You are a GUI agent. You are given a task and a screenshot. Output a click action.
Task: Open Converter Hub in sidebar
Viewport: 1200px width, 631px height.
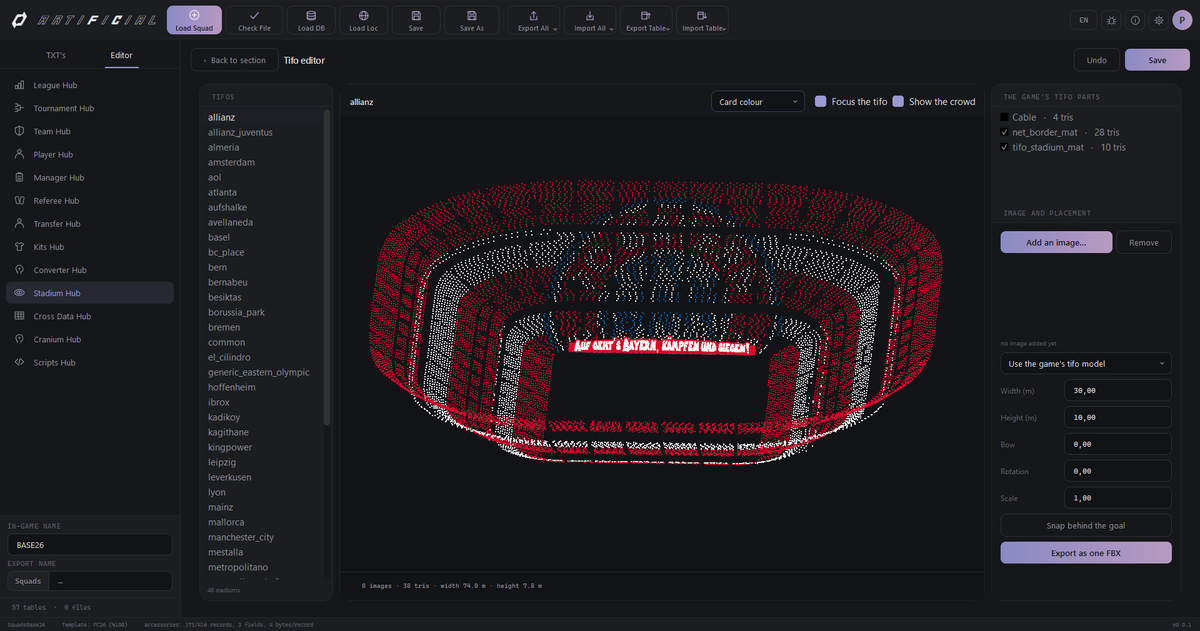(90, 269)
